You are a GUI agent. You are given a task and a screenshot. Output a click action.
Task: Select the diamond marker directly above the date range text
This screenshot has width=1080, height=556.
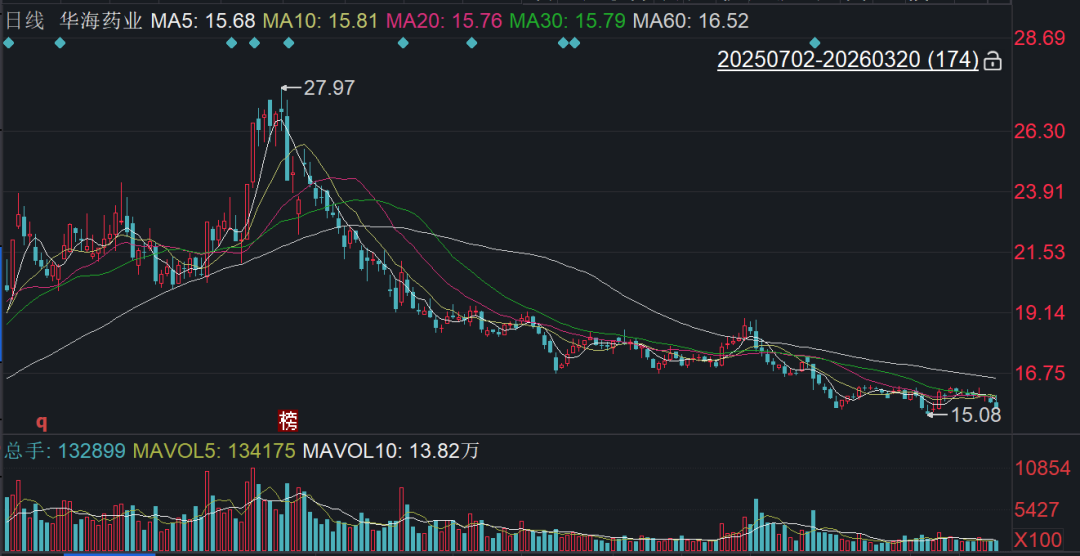click(x=816, y=43)
